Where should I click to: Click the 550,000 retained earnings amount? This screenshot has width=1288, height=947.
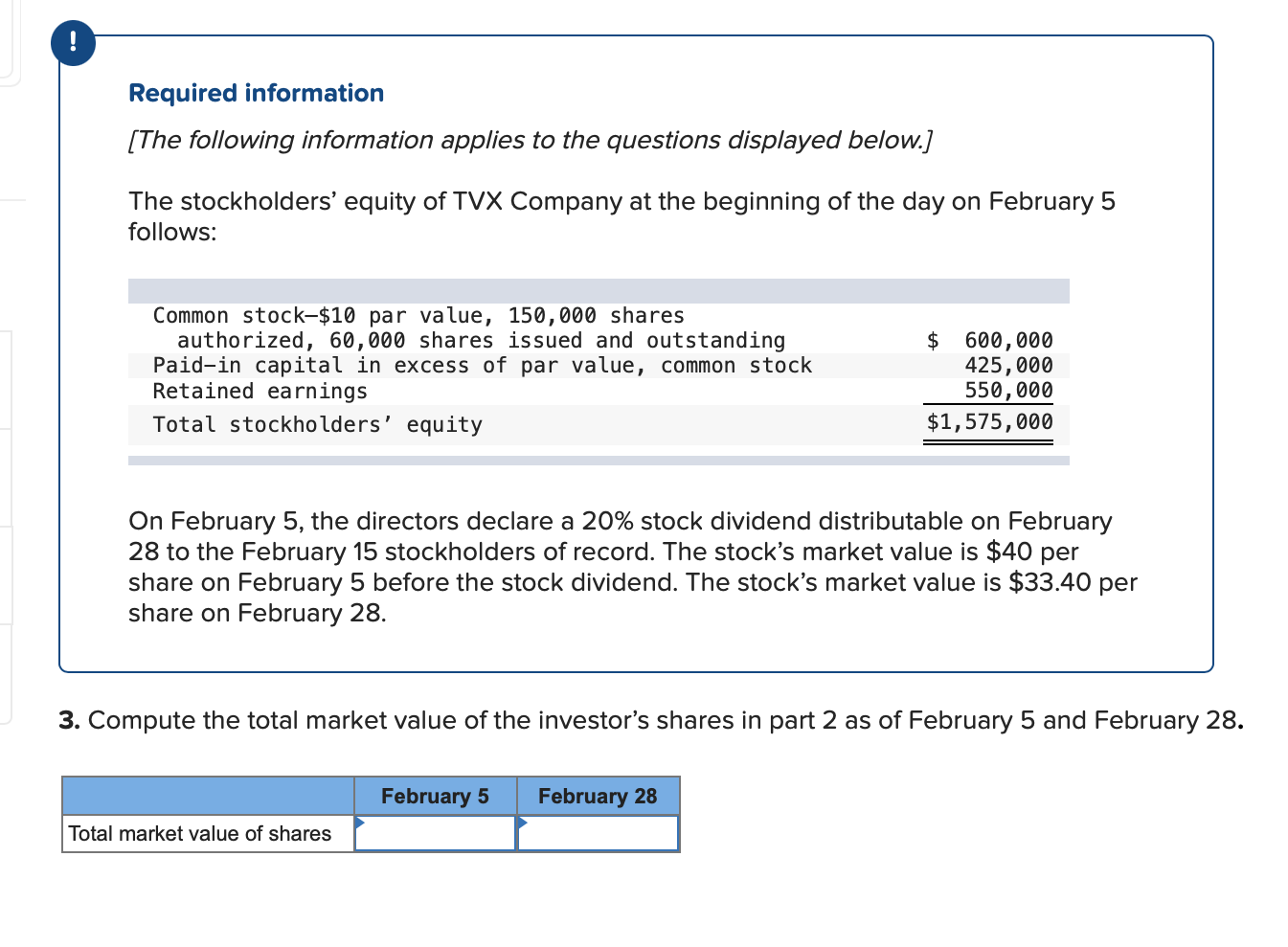click(x=1007, y=390)
